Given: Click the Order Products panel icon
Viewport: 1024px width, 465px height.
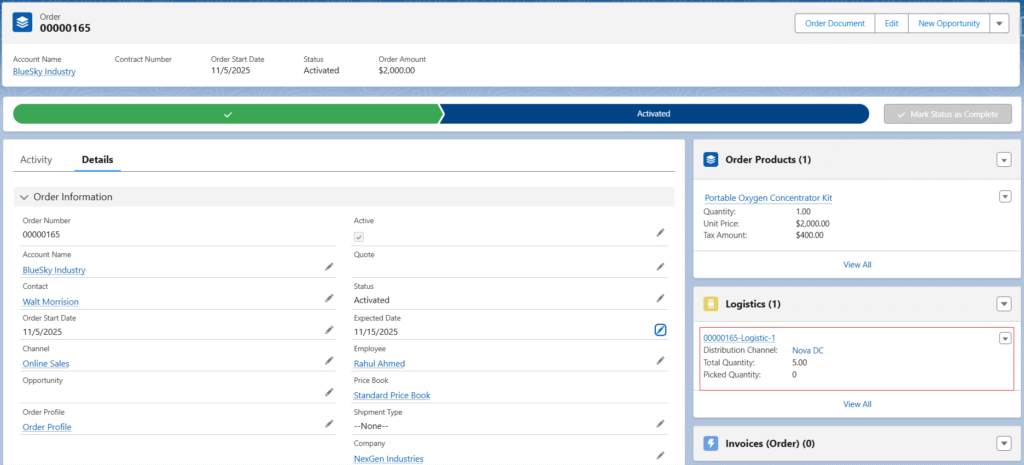Looking at the screenshot, I should tap(711, 159).
